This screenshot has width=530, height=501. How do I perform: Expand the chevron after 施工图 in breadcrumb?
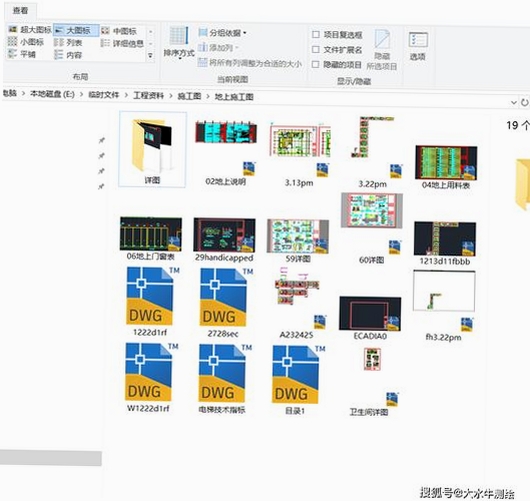pyautogui.click(x=208, y=97)
